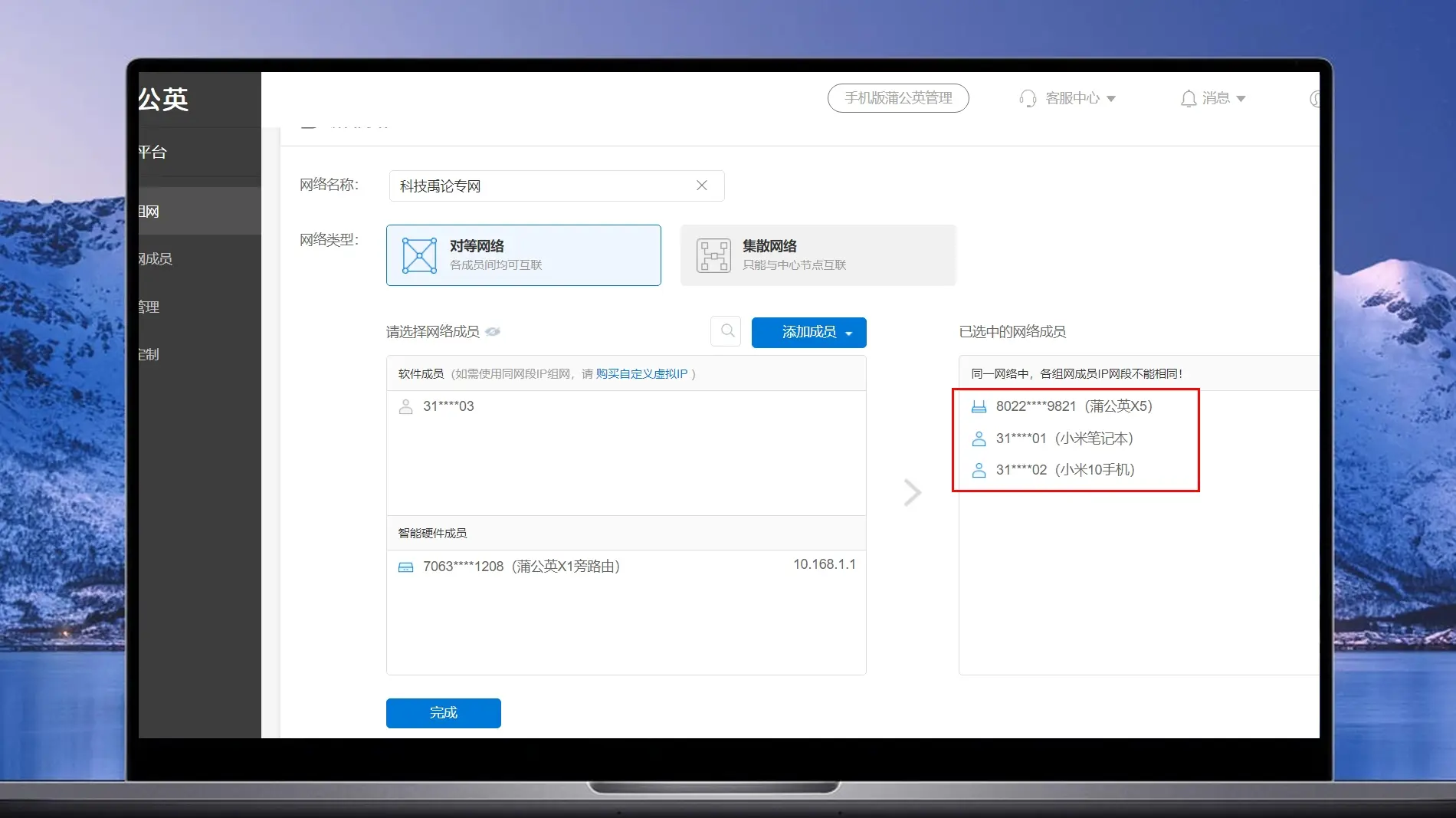Click the 对等网络 mesh topology icon
The height and width of the screenshot is (818, 1456).
point(419,255)
